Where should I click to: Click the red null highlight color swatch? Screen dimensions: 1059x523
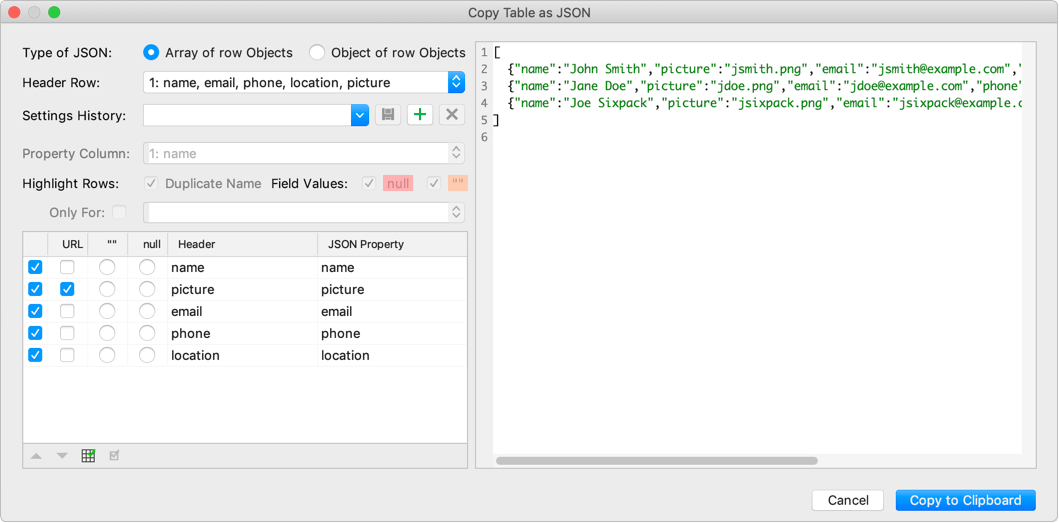398,183
